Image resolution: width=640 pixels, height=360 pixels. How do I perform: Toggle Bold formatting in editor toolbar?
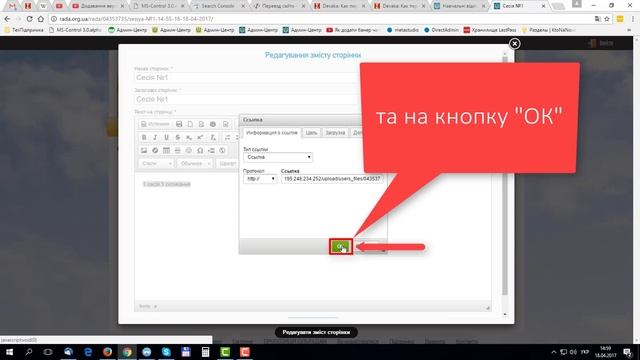(144, 138)
